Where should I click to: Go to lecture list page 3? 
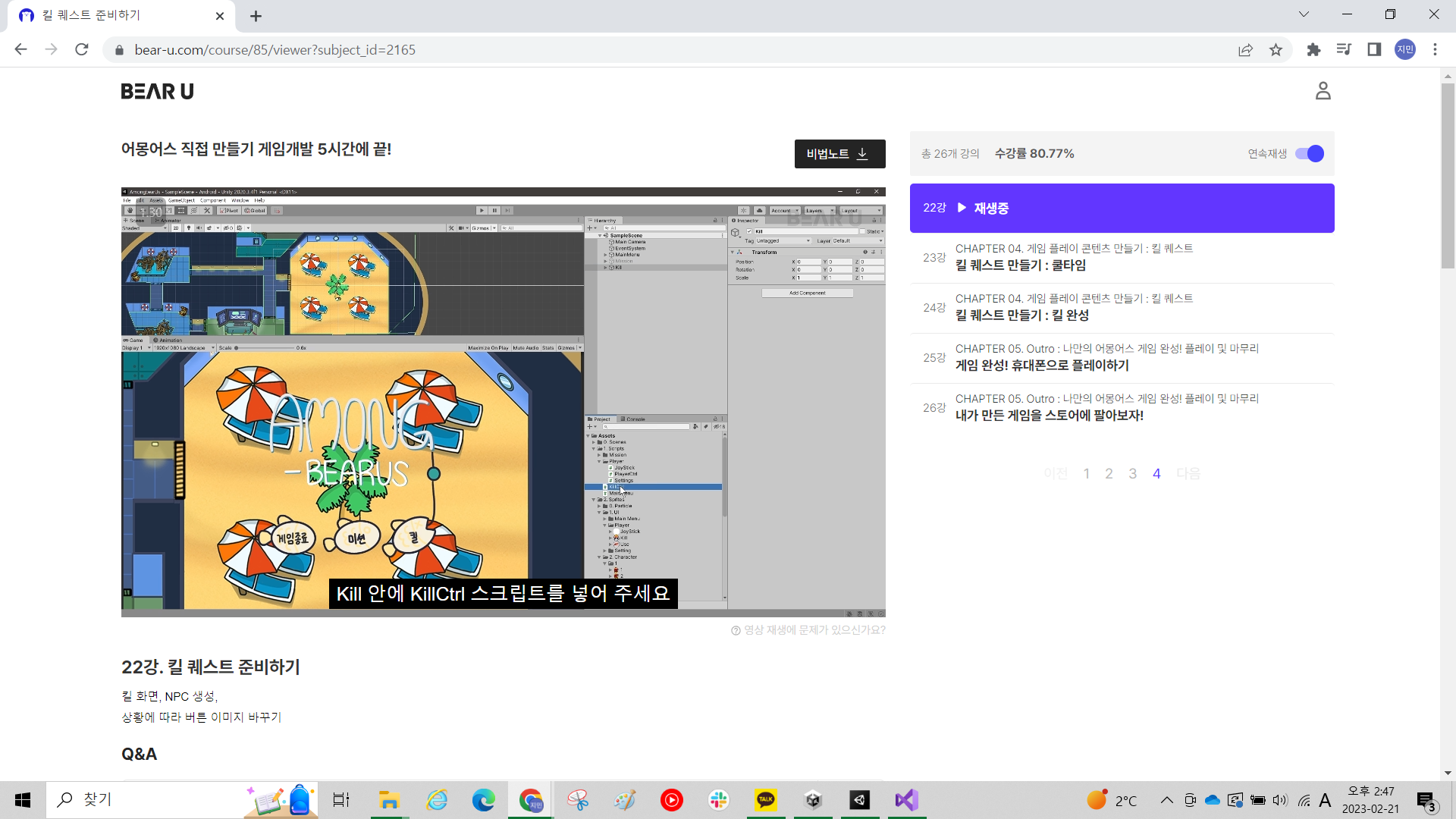pos(1132,474)
